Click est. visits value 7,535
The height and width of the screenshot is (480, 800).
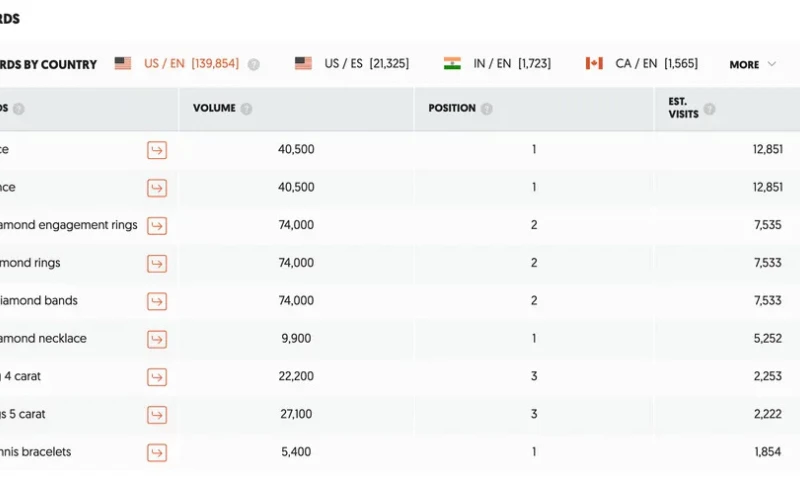coord(767,225)
